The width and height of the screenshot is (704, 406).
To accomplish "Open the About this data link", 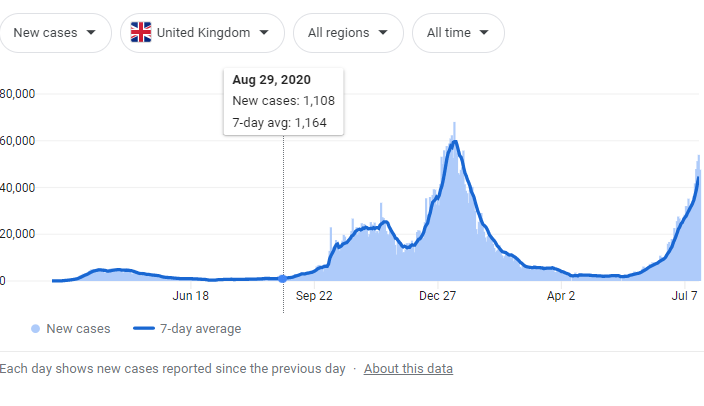I will tap(408, 369).
